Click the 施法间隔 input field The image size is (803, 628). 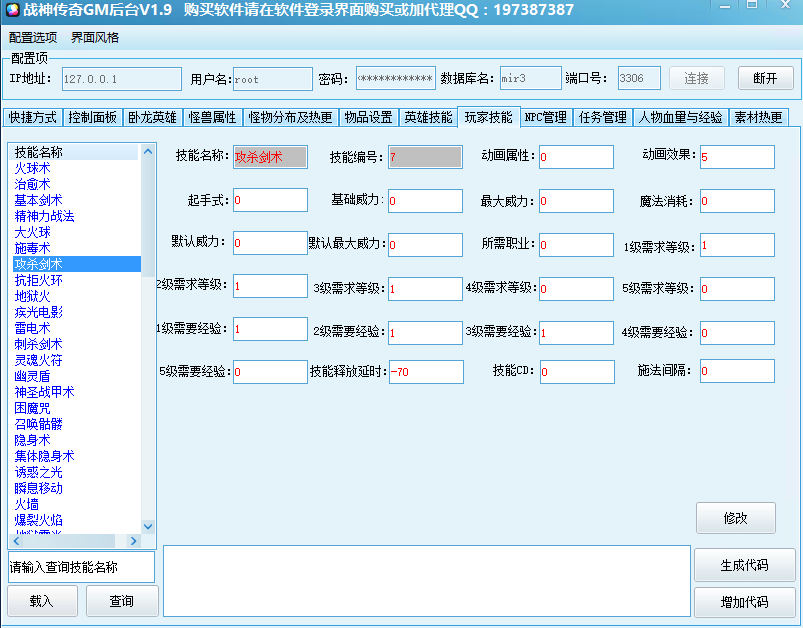coord(737,371)
